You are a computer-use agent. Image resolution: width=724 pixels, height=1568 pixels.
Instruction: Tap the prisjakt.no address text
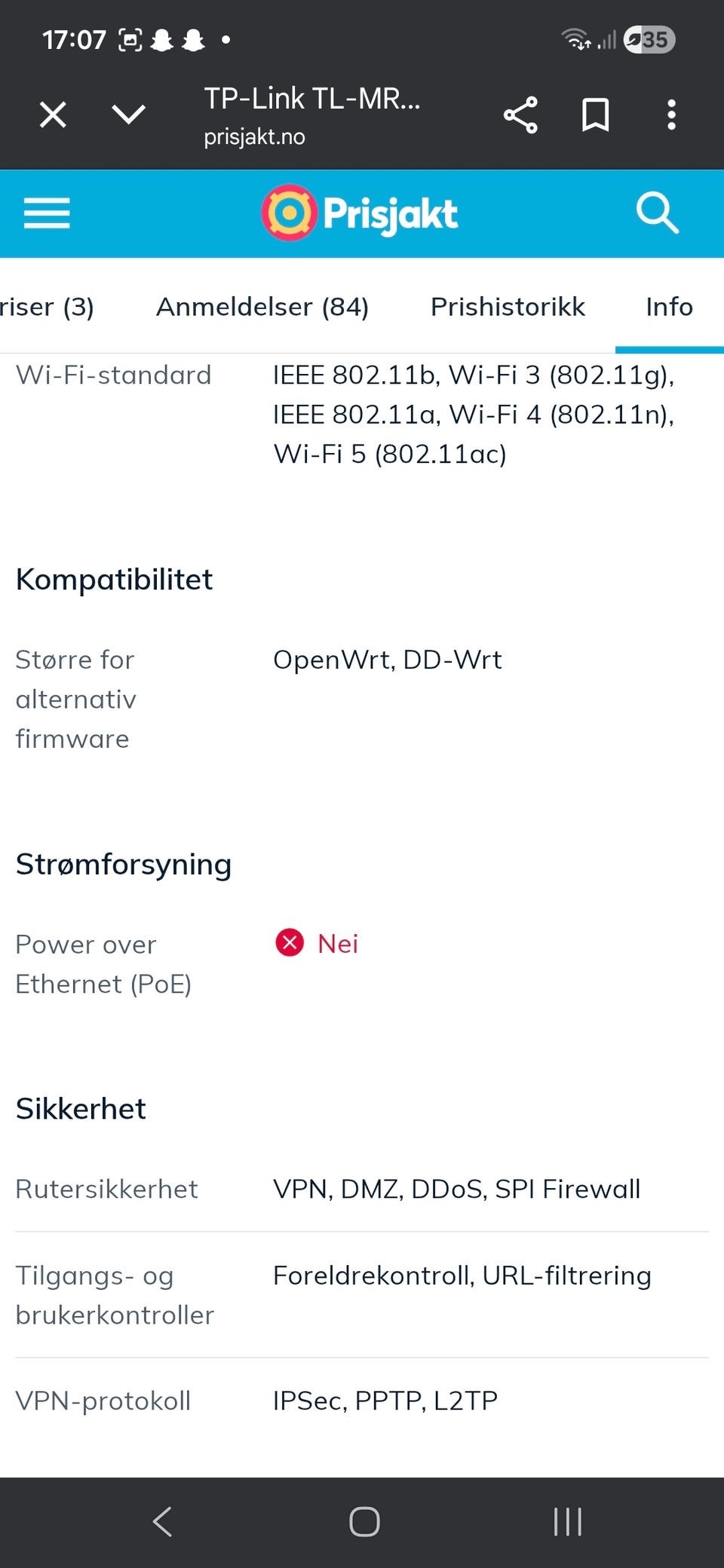click(x=254, y=136)
